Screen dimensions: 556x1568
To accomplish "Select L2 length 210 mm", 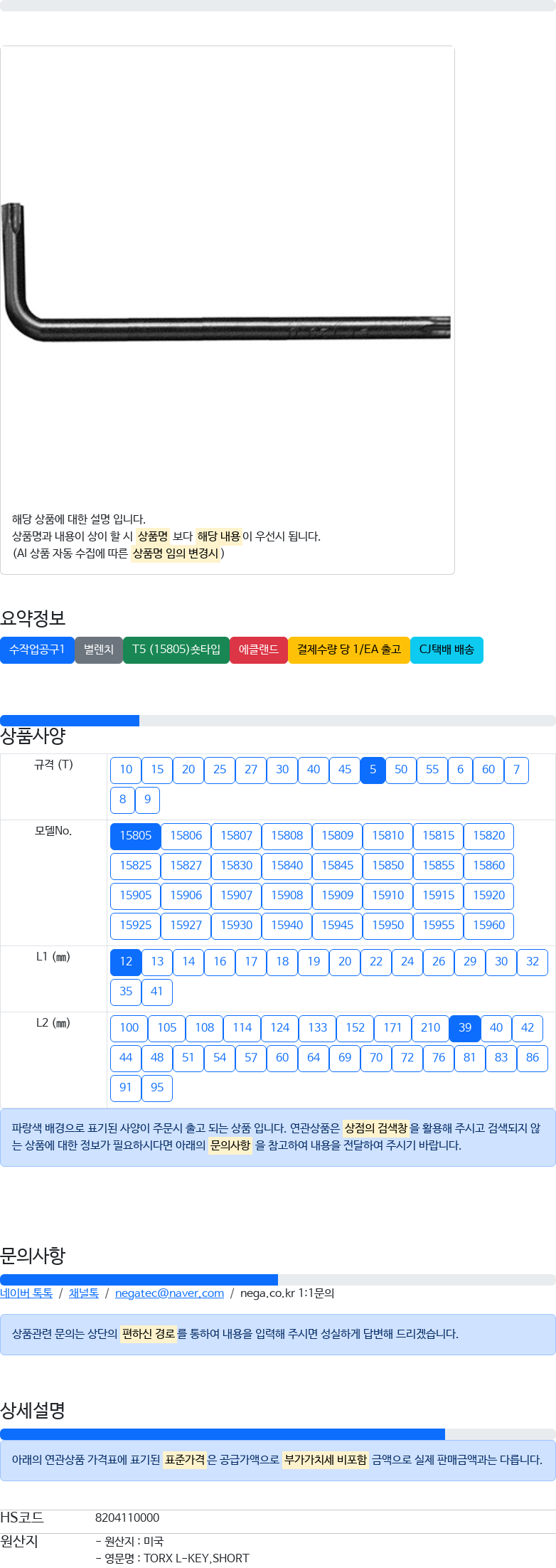I will [x=431, y=1028].
